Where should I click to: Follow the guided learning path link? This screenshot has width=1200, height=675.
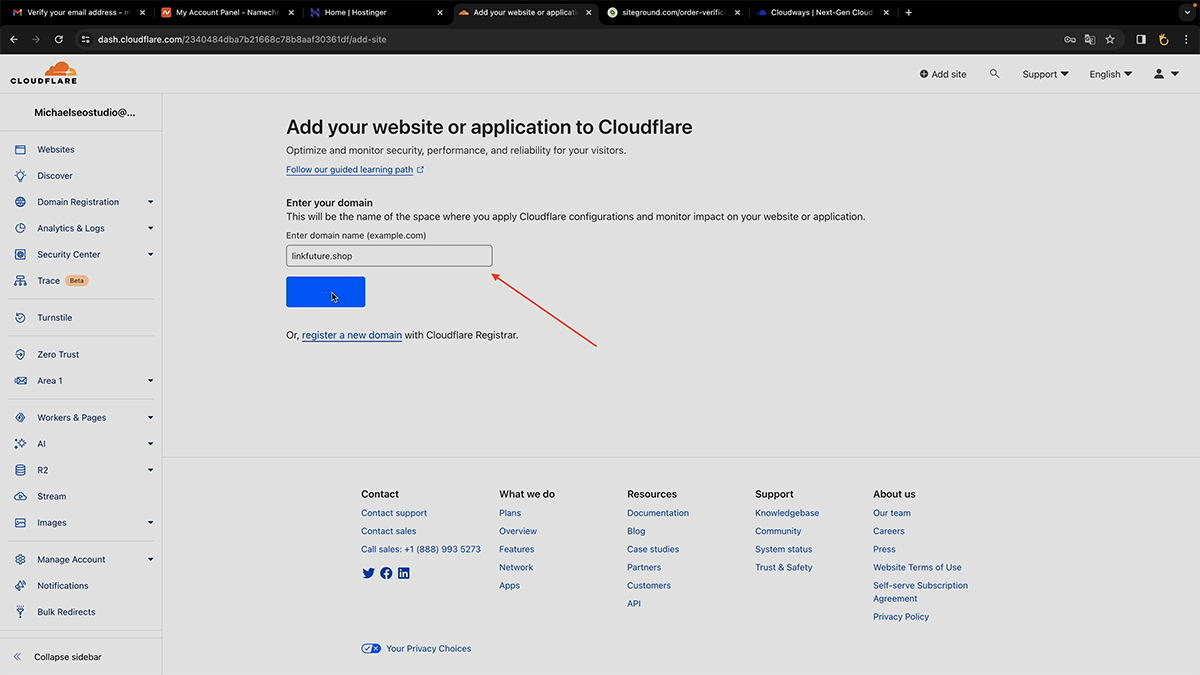tap(355, 170)
